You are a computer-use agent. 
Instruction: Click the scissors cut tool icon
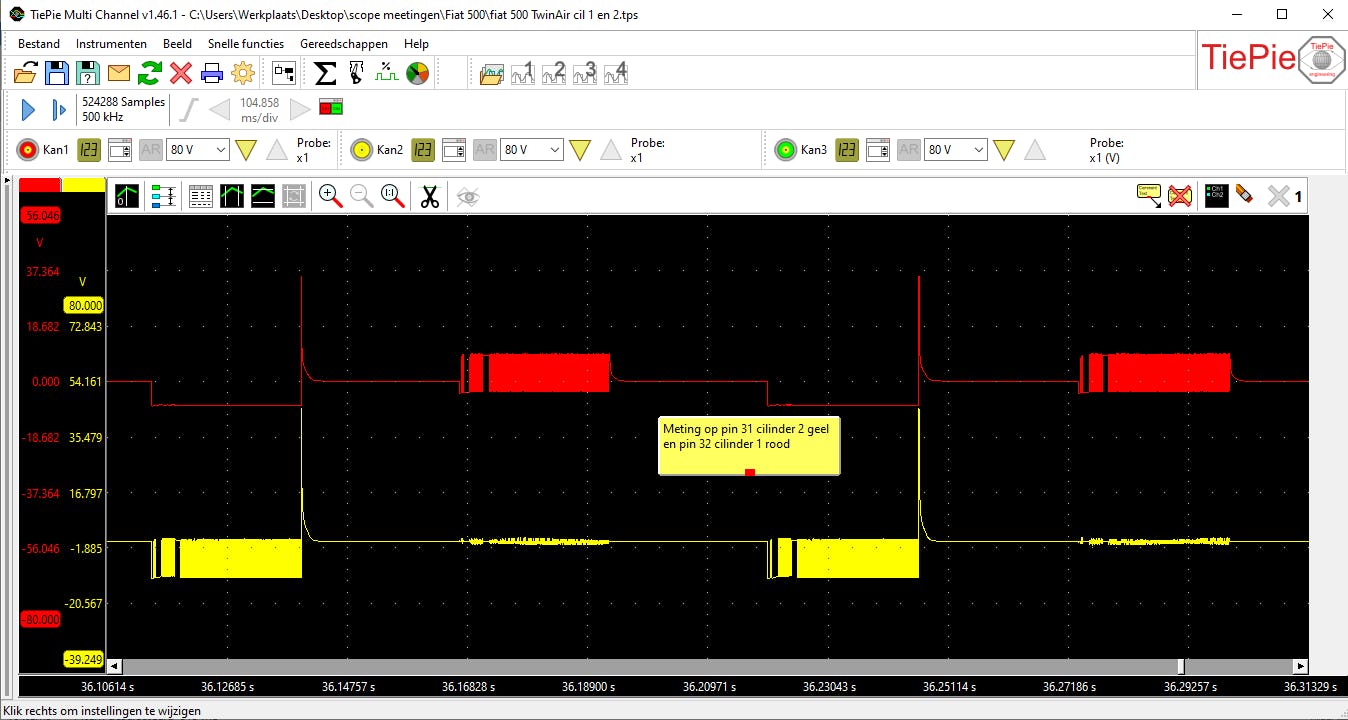pos(430,197)
